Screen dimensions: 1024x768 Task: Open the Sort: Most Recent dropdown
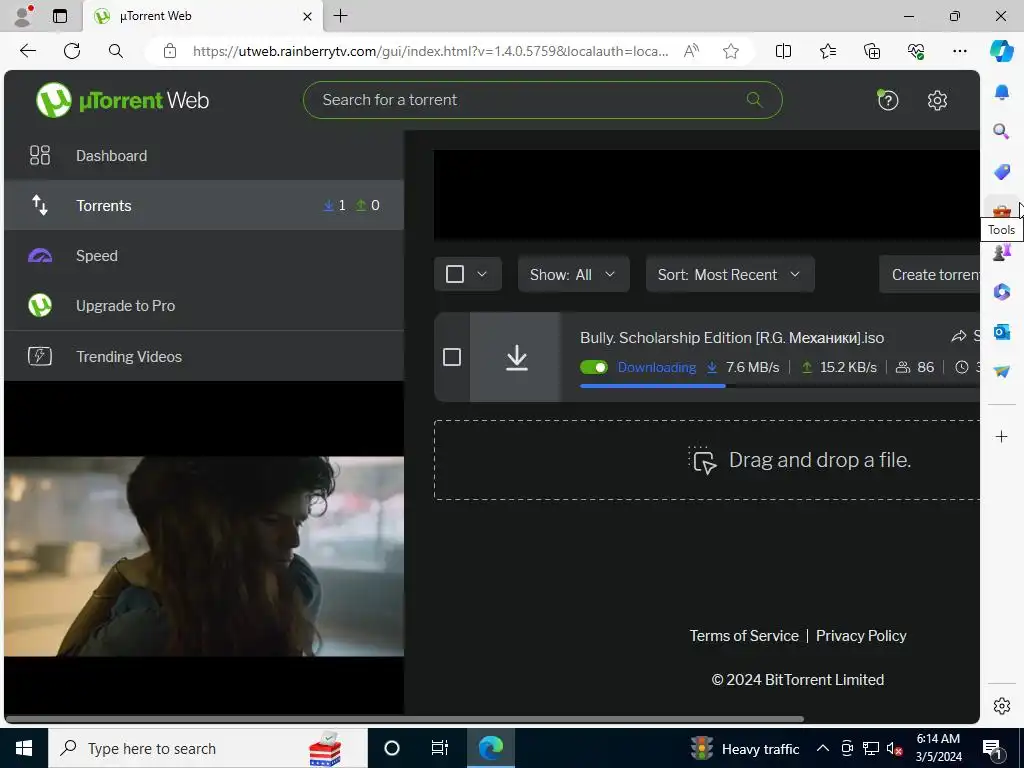(729, 274)
